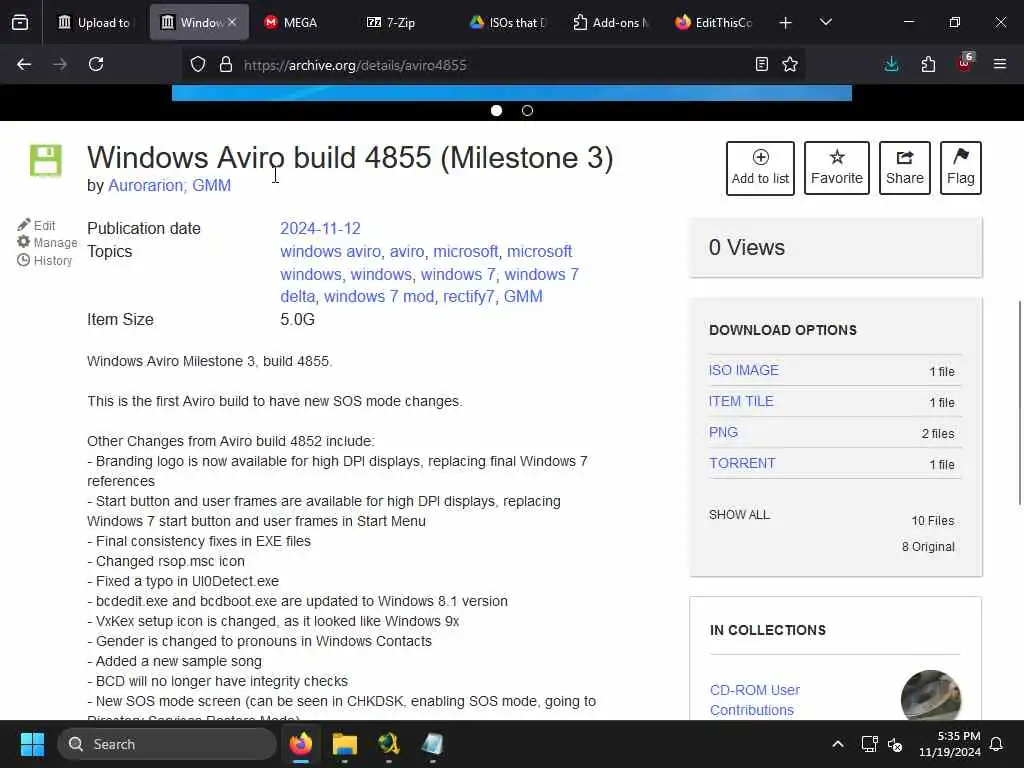The width and height of the screenshot is (1024, 768).
Task: Open author link Aurorarion; GMM
Action: (x=169, y=185)
